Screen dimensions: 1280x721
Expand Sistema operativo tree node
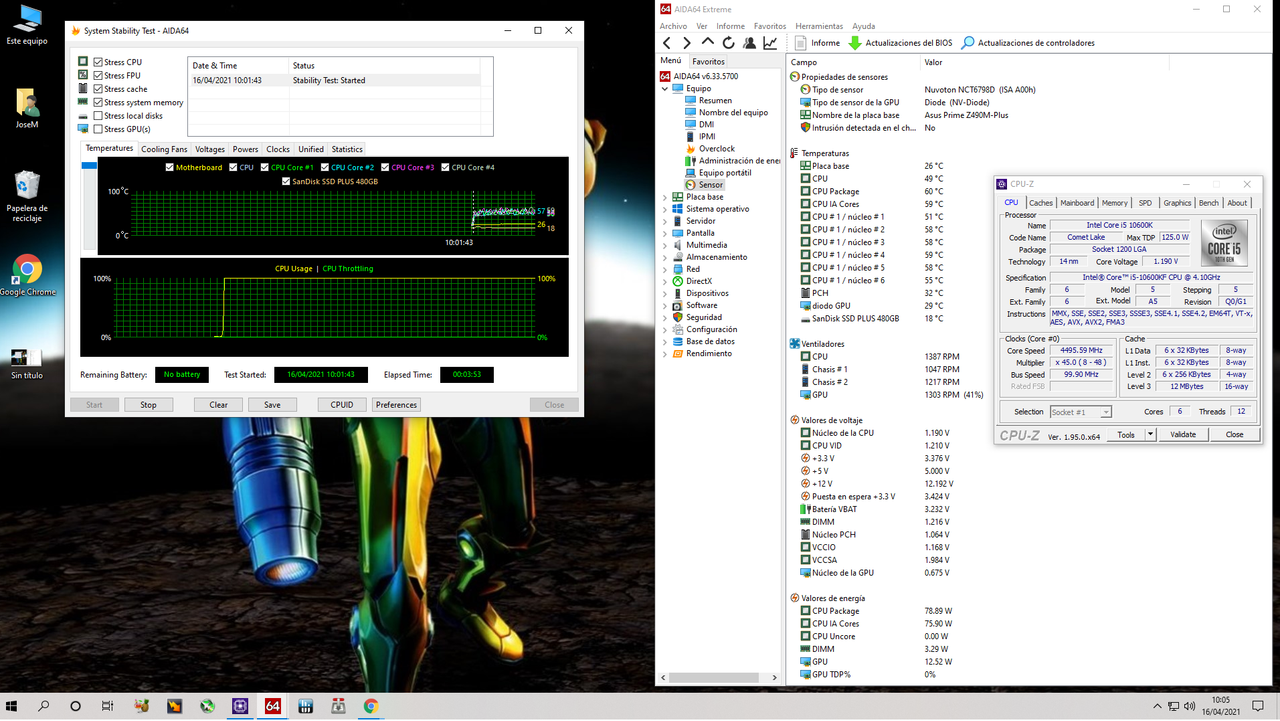(x=665, y=209)
